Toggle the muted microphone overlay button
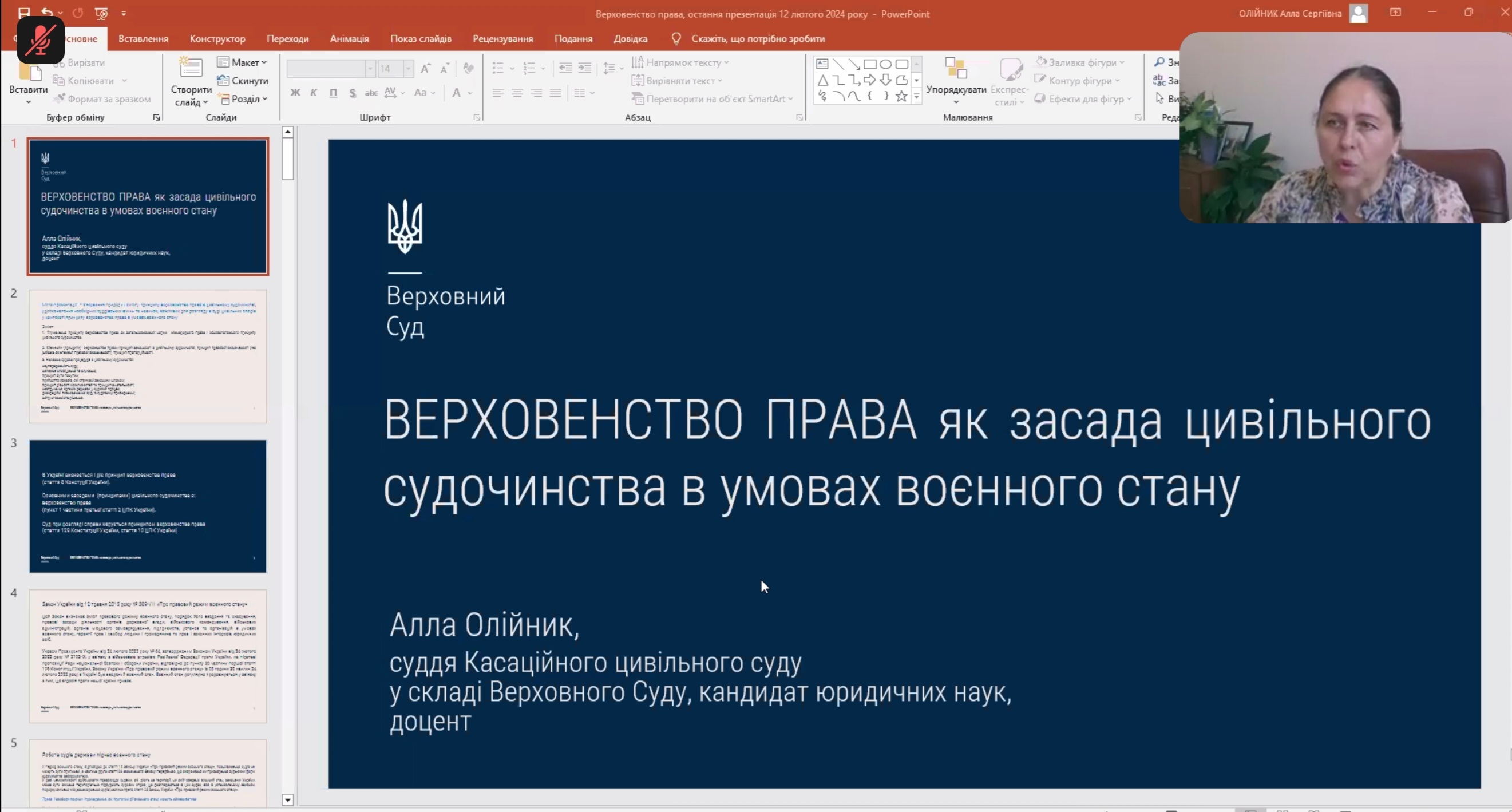The width and height of the screenshot is (1512, 812). coord(41,40)
